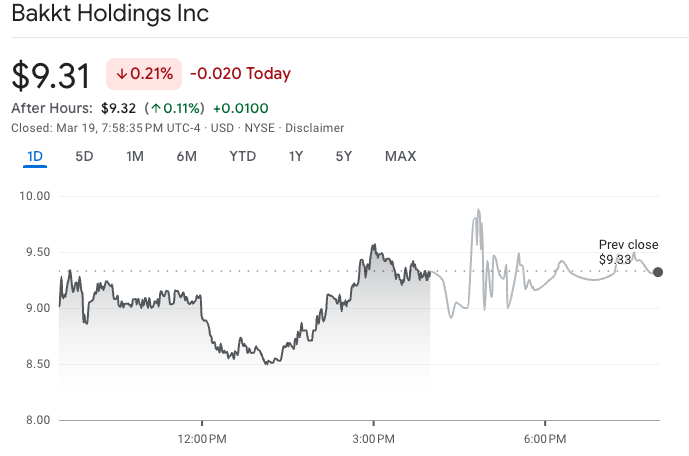Viewport: 689px width, 456px height.
Task: View the 5Y price history
Action: pyautogui.click(x=344, y=156)
